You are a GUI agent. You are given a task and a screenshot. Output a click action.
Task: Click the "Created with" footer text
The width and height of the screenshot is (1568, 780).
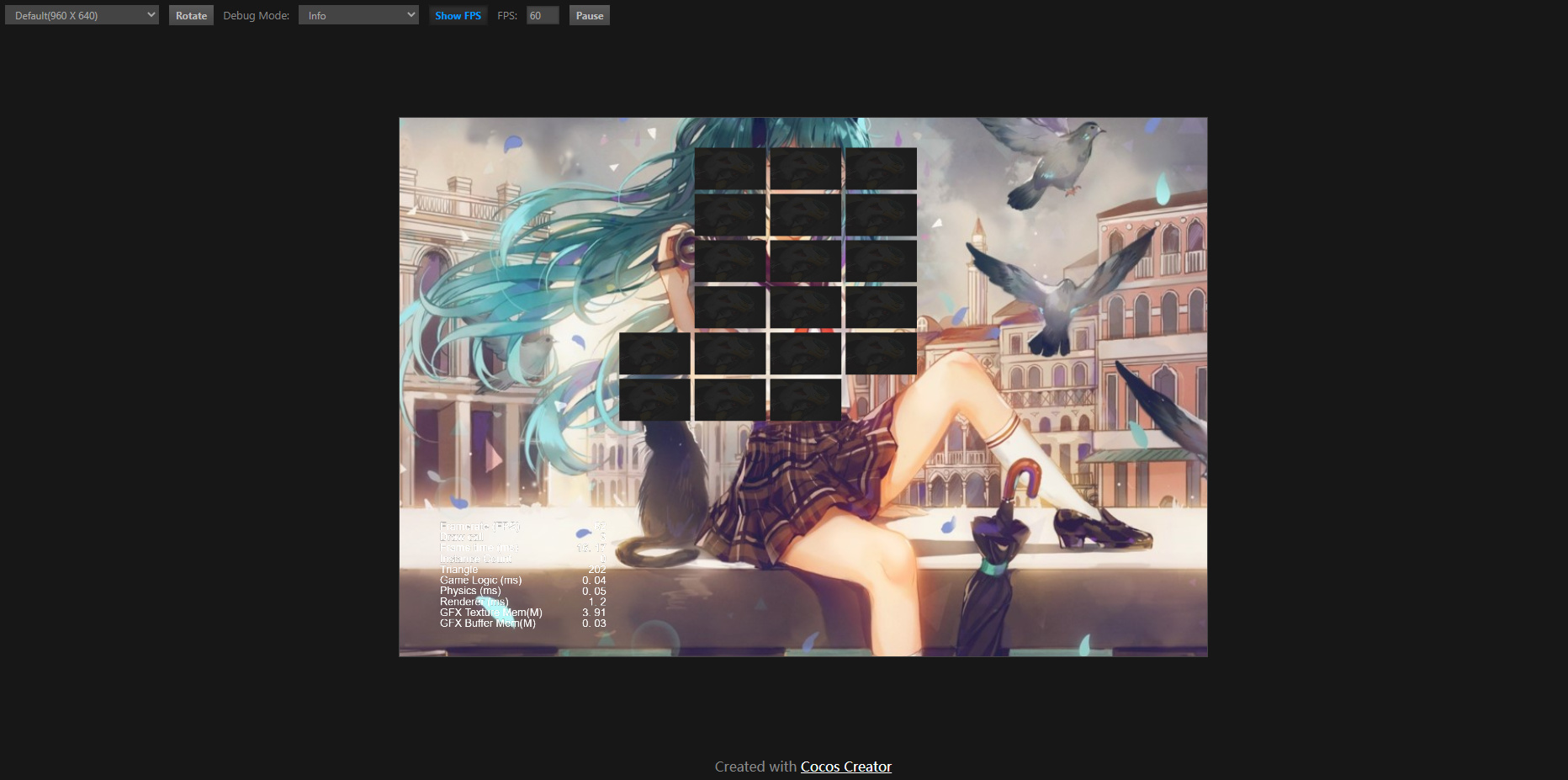pos(755,767)
